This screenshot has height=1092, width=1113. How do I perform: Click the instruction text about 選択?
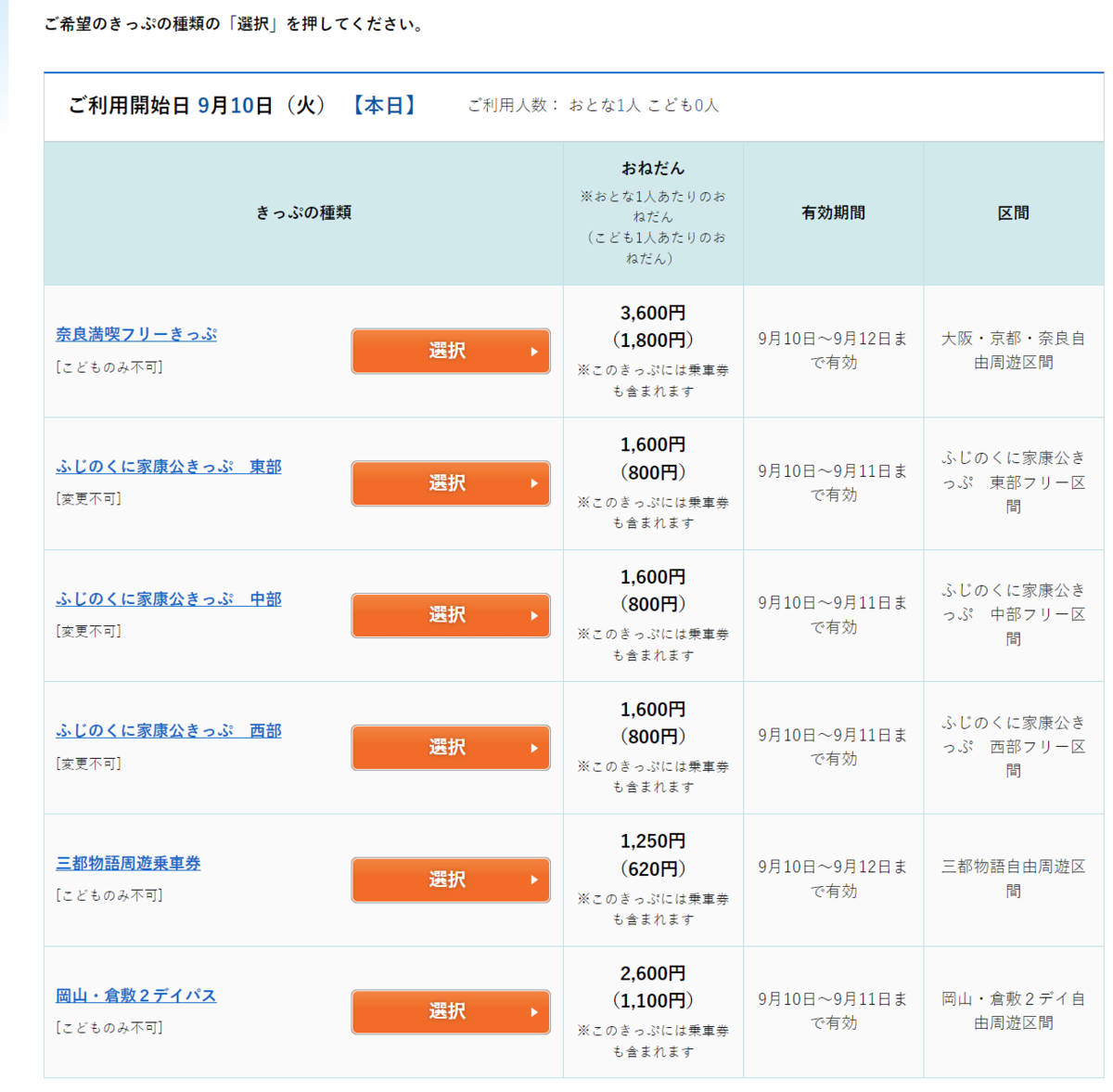click(x=236, y=24)
